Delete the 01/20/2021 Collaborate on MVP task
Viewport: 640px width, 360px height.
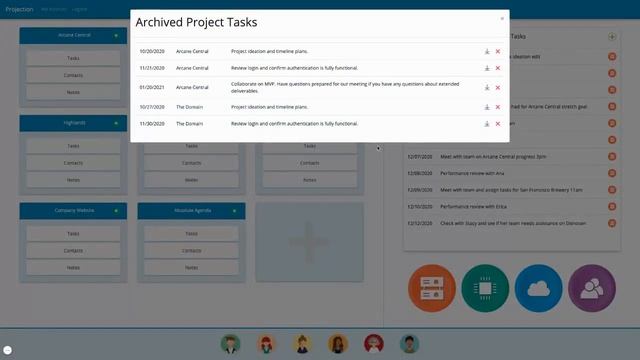click(x=498, y=87)
